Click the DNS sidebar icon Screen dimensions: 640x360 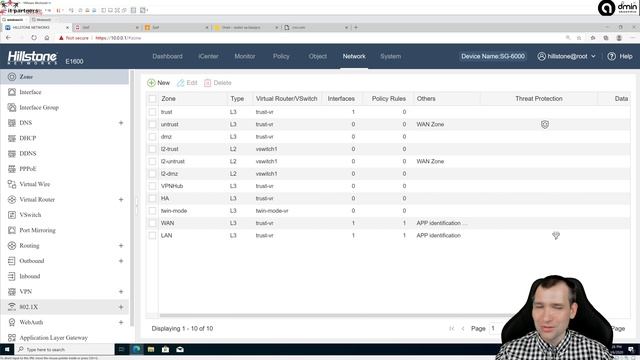[12, 123]
